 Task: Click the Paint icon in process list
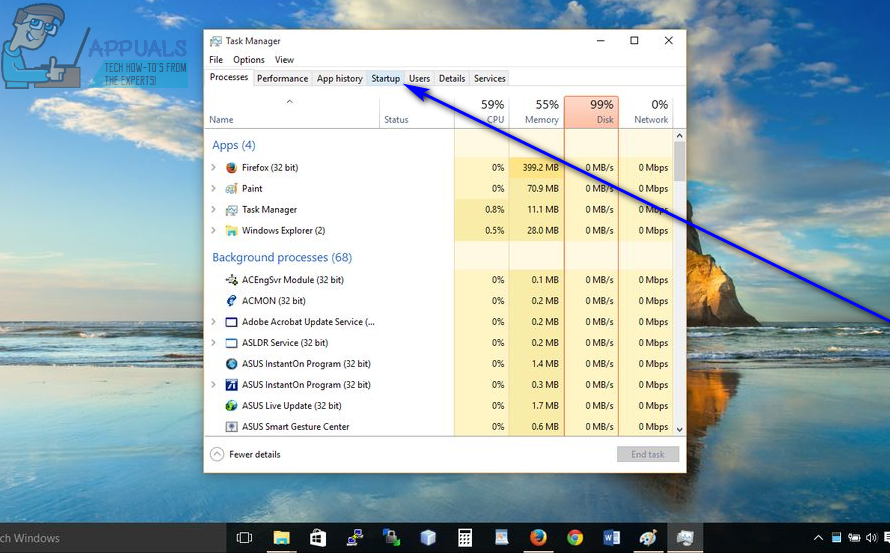pos(231,188)
